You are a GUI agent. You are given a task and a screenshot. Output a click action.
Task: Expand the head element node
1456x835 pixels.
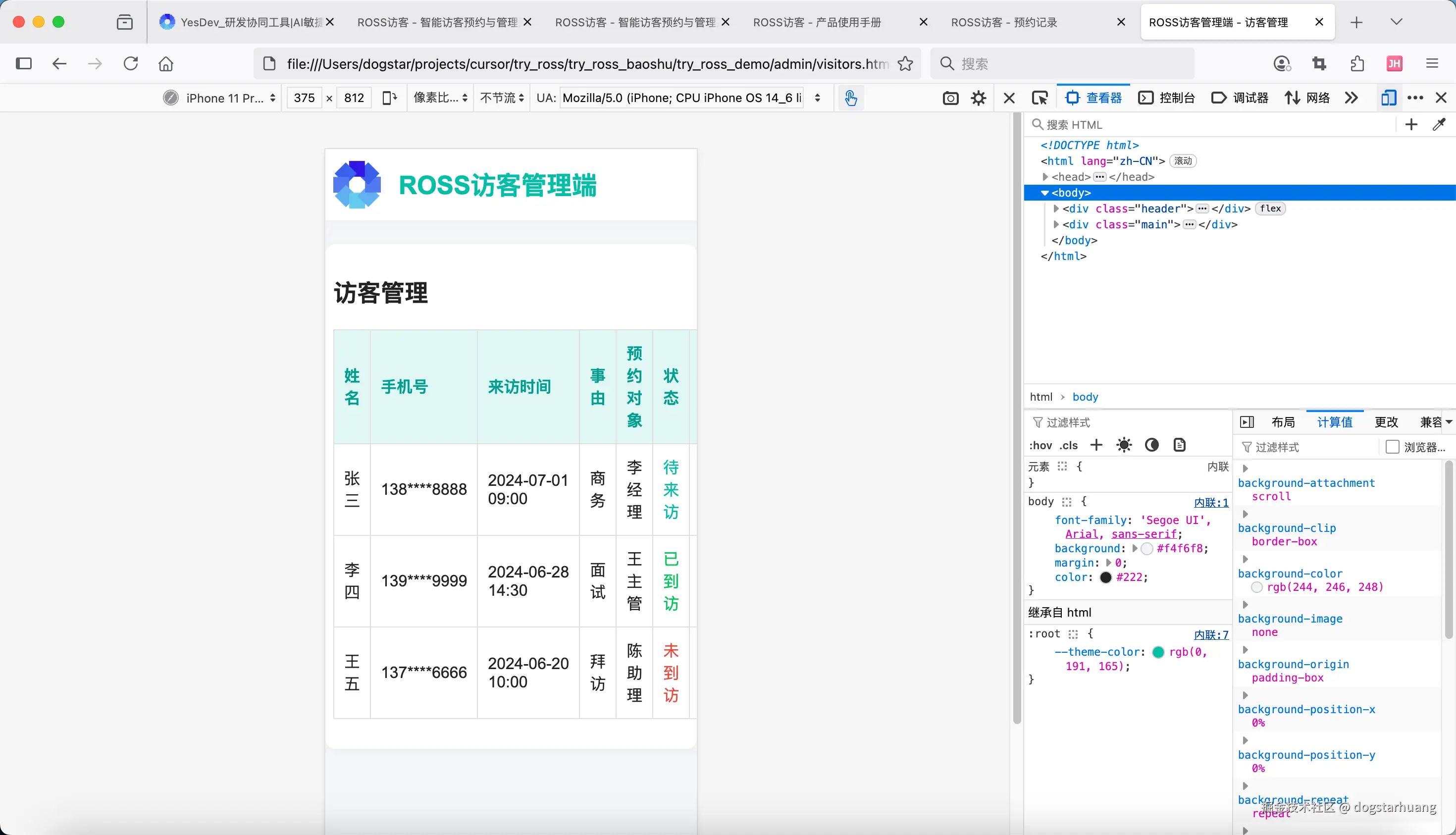click(1045, 177)
